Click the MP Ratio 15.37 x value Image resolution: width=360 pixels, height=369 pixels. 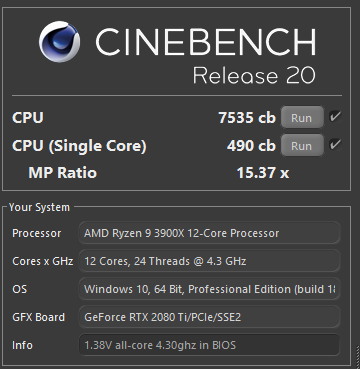click(x=263, y=173)
